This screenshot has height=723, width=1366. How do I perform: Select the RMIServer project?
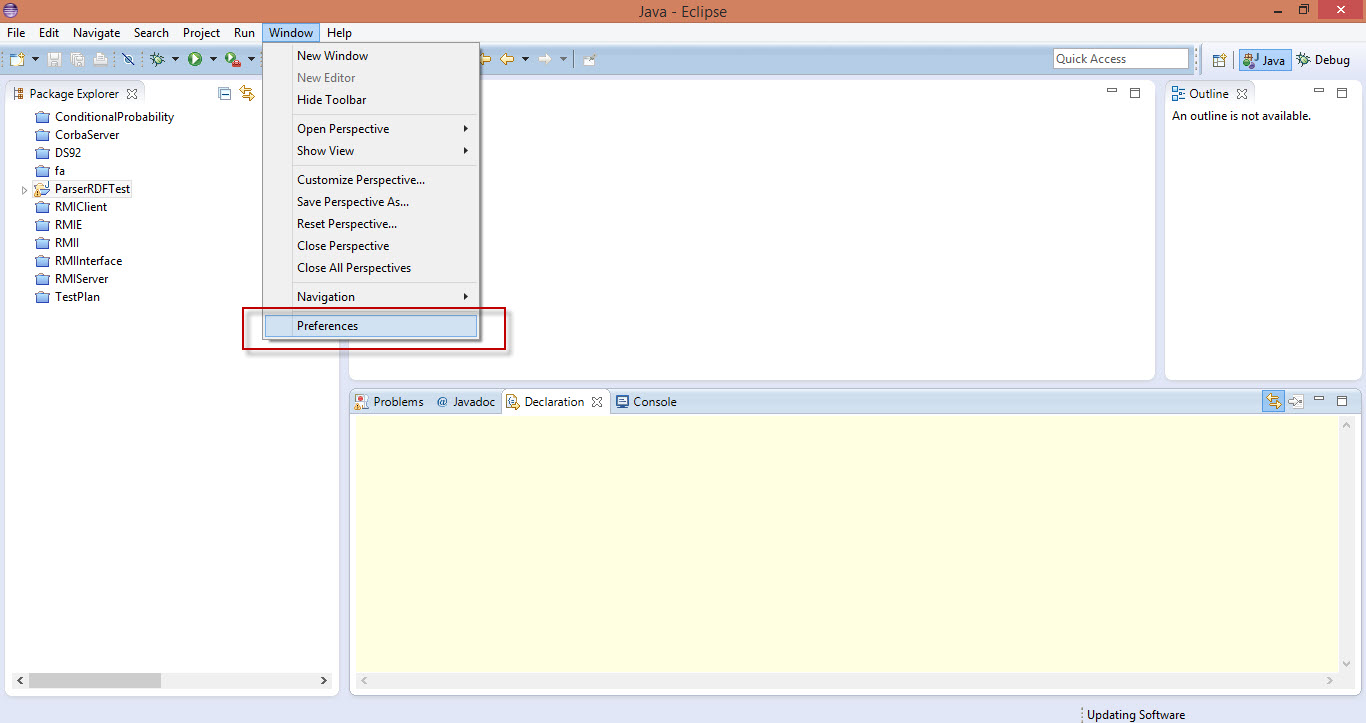pos(81,279)
